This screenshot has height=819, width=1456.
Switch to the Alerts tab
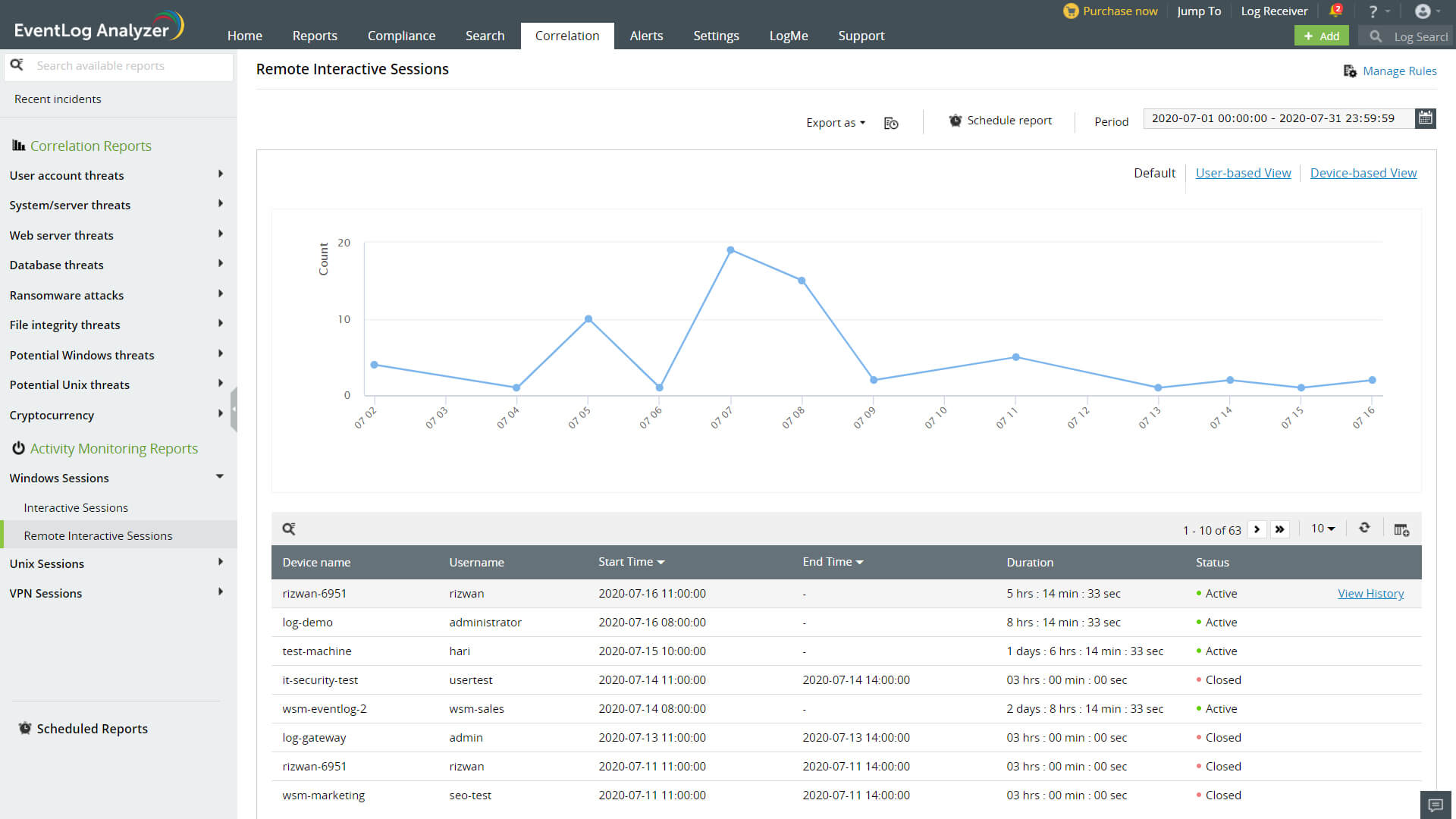646,36
